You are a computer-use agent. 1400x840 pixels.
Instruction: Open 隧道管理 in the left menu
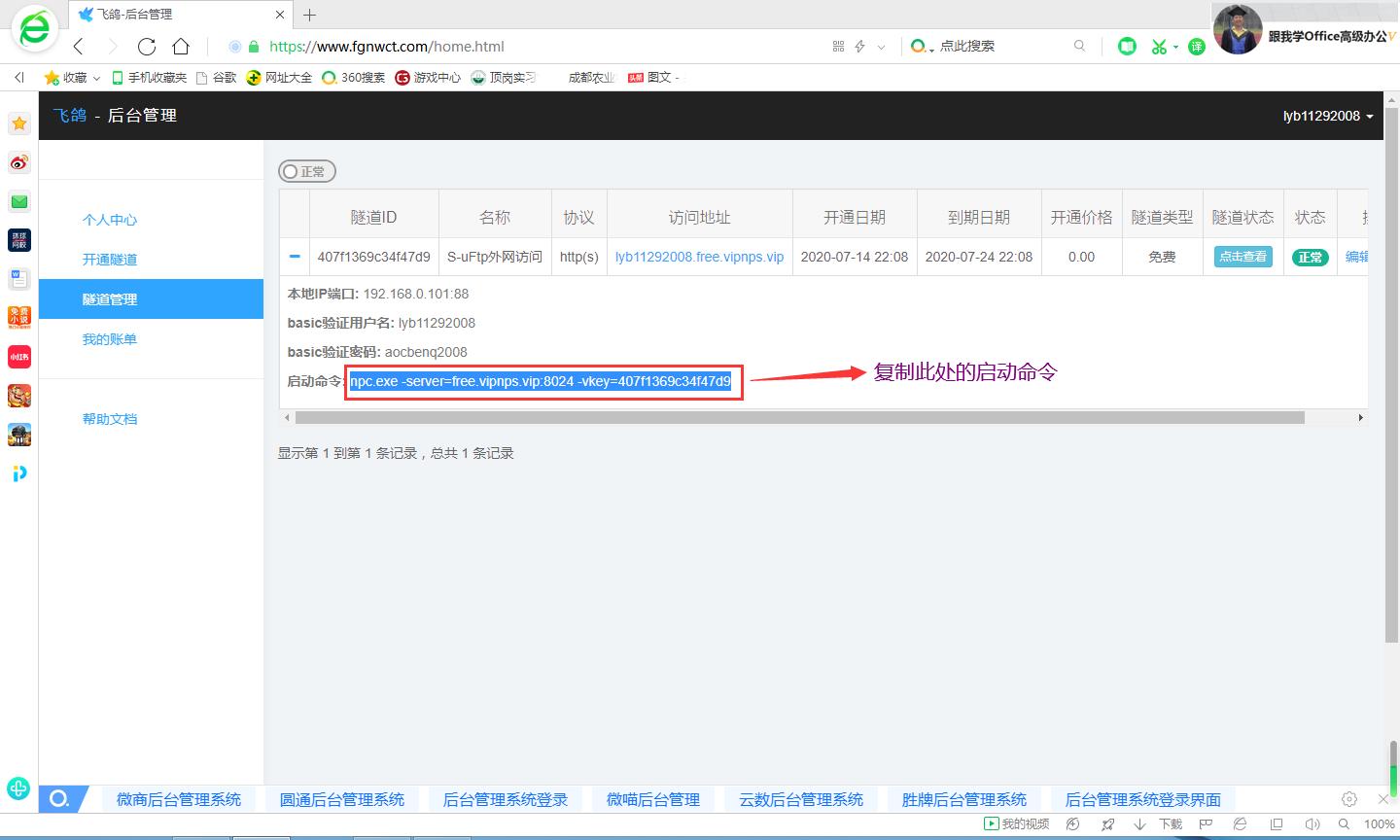coord(110,298)
